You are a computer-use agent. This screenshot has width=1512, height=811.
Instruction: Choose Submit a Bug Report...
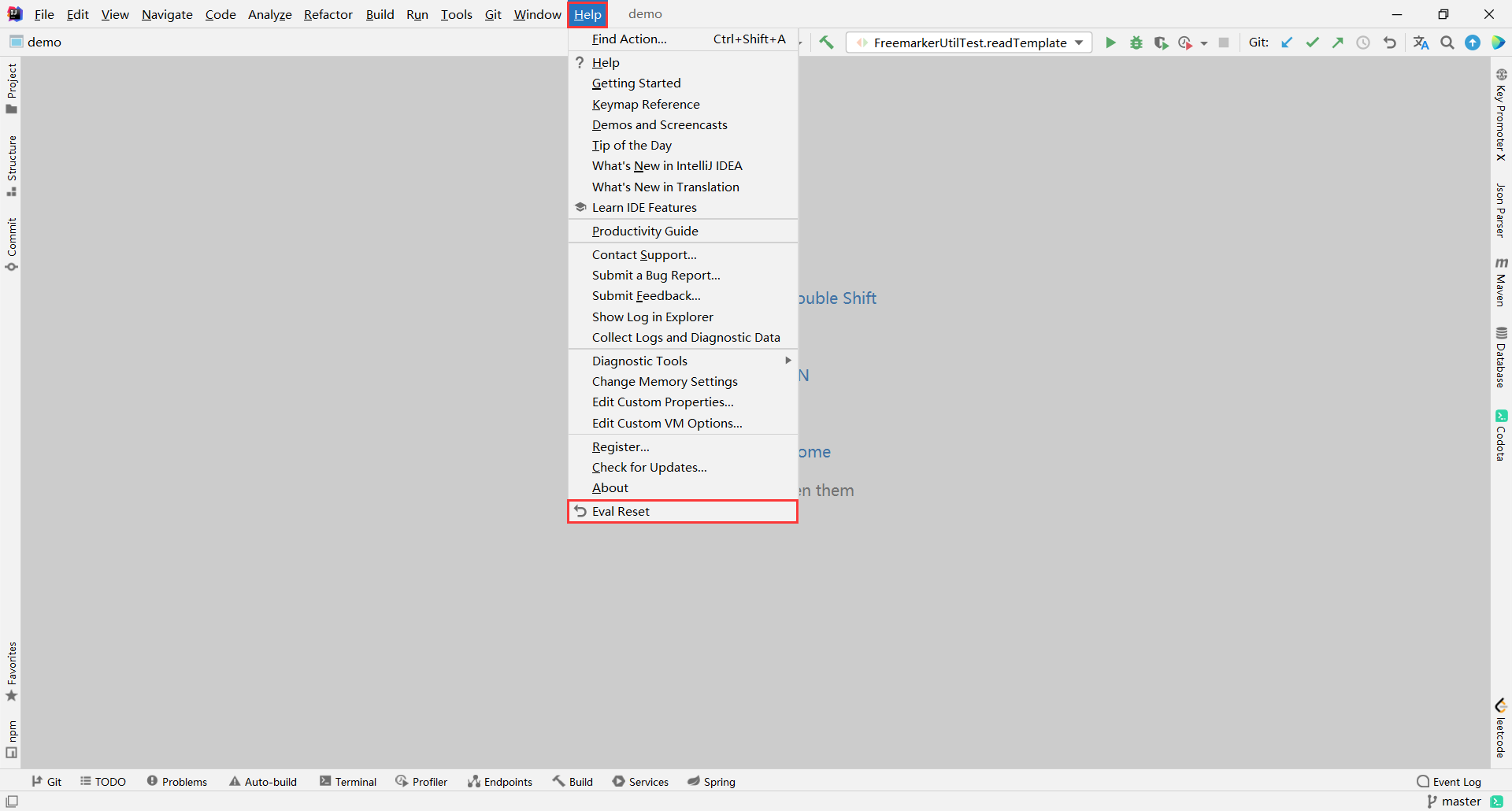tap(683, 275)
